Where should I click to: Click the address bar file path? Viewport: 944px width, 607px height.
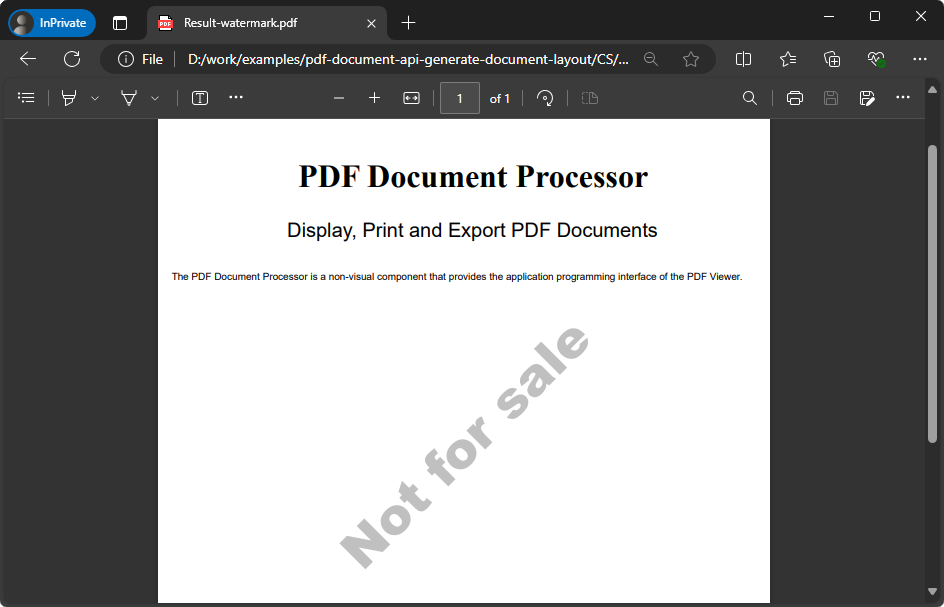[x=408, y=59]
